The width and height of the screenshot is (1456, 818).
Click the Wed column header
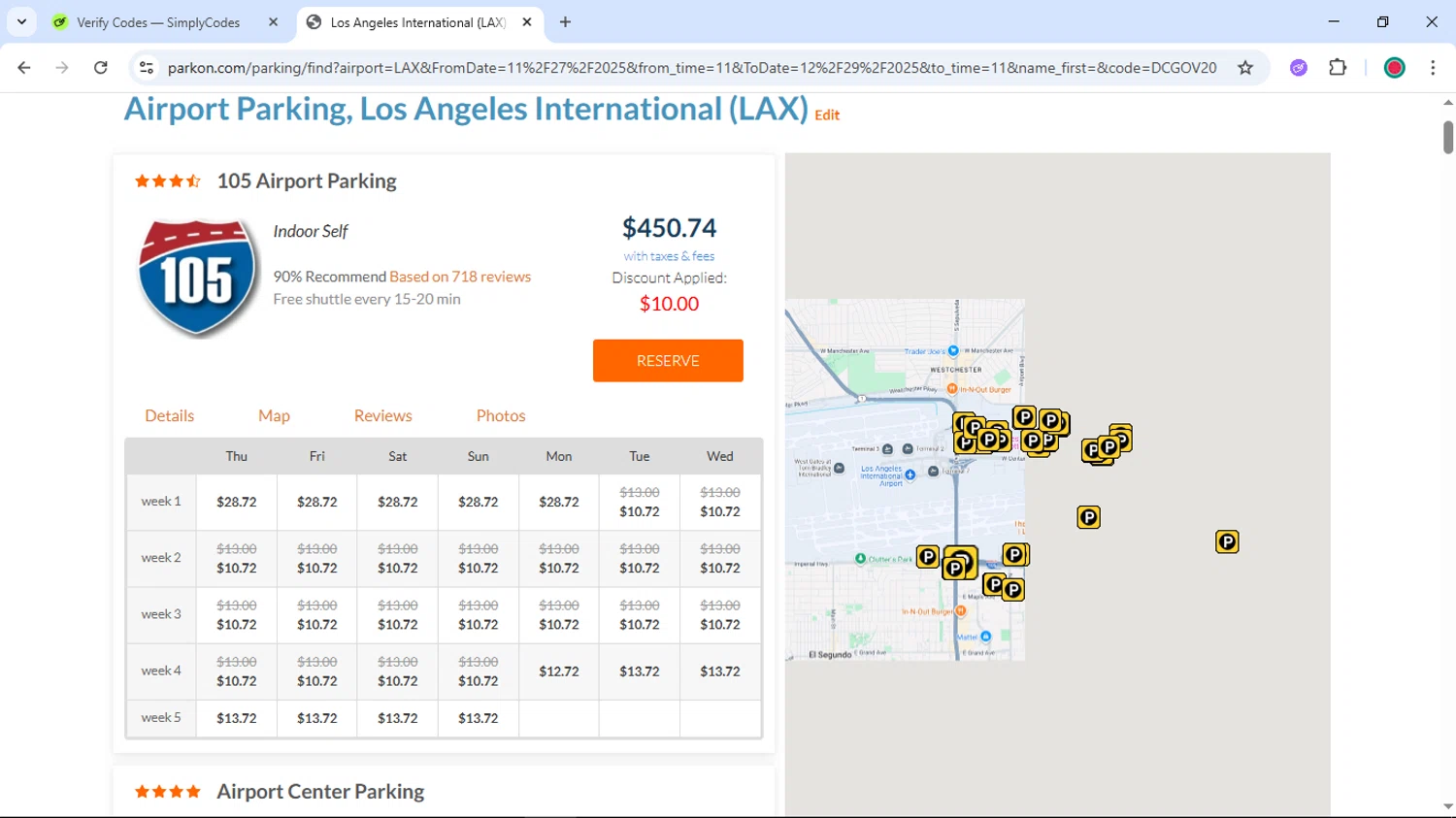pyautogui.click(x=720, y=456)
